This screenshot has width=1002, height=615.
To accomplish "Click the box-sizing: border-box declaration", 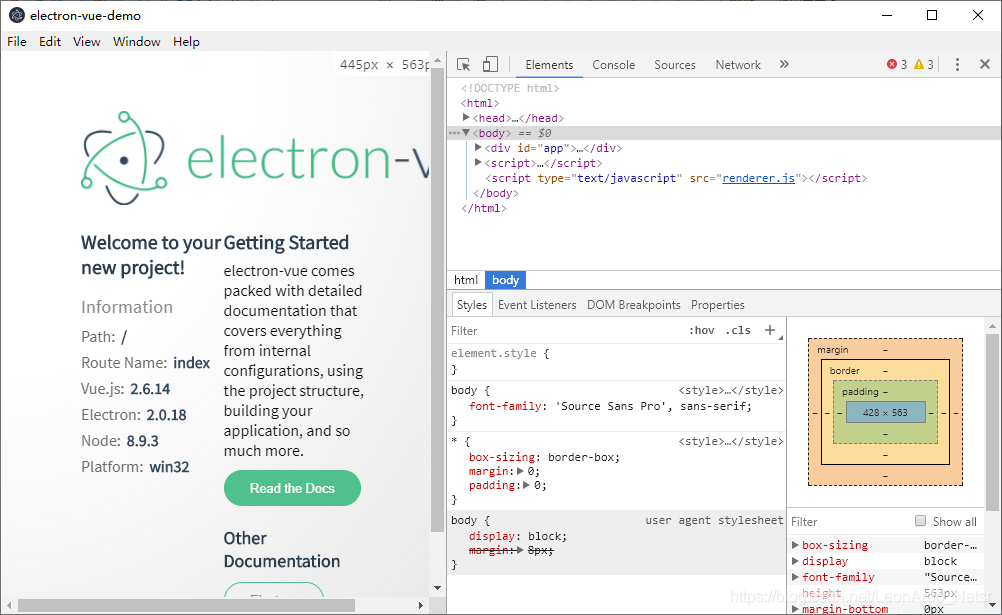I will pos(544,457).
